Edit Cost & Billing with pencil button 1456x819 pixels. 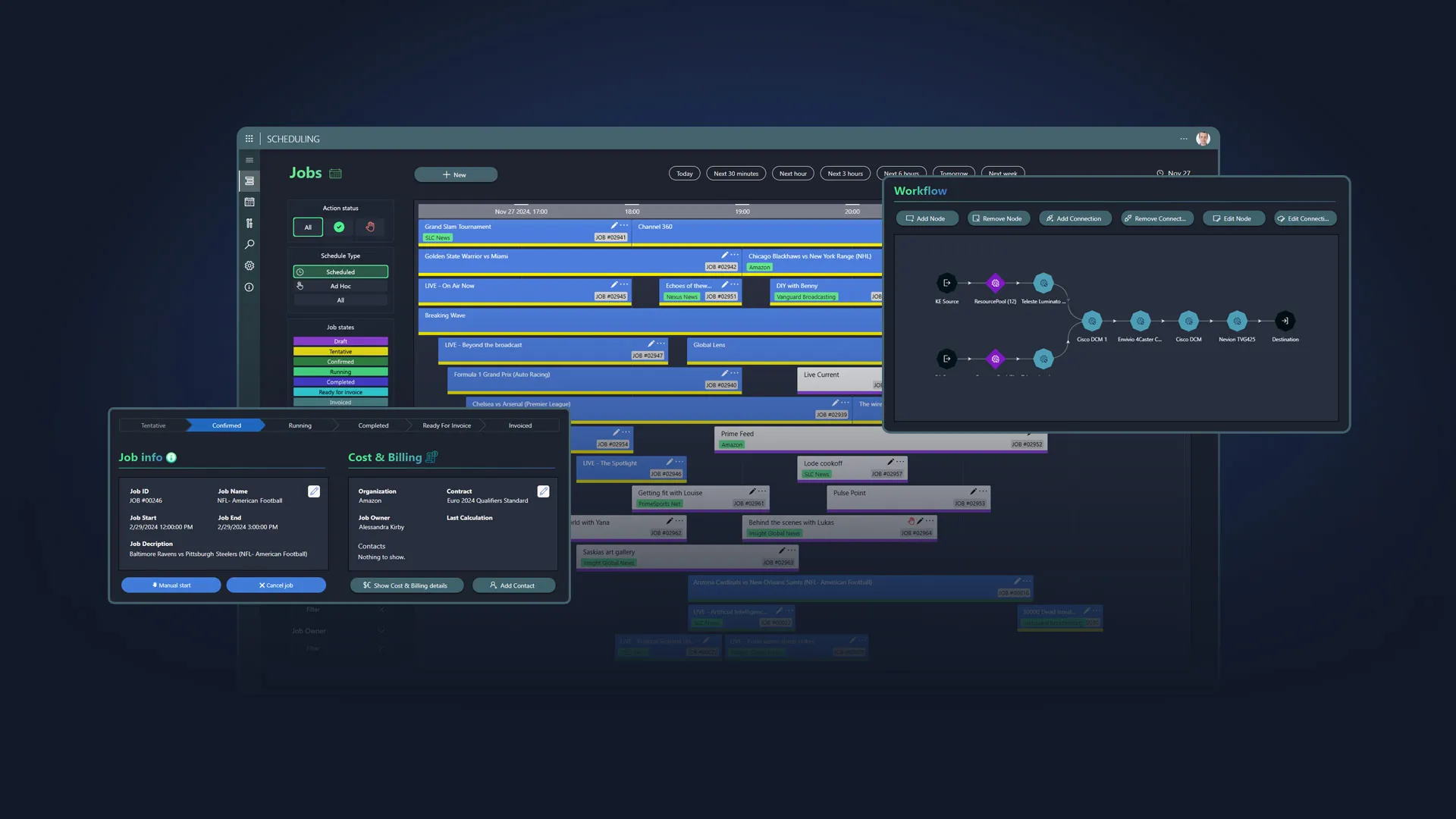543,491
